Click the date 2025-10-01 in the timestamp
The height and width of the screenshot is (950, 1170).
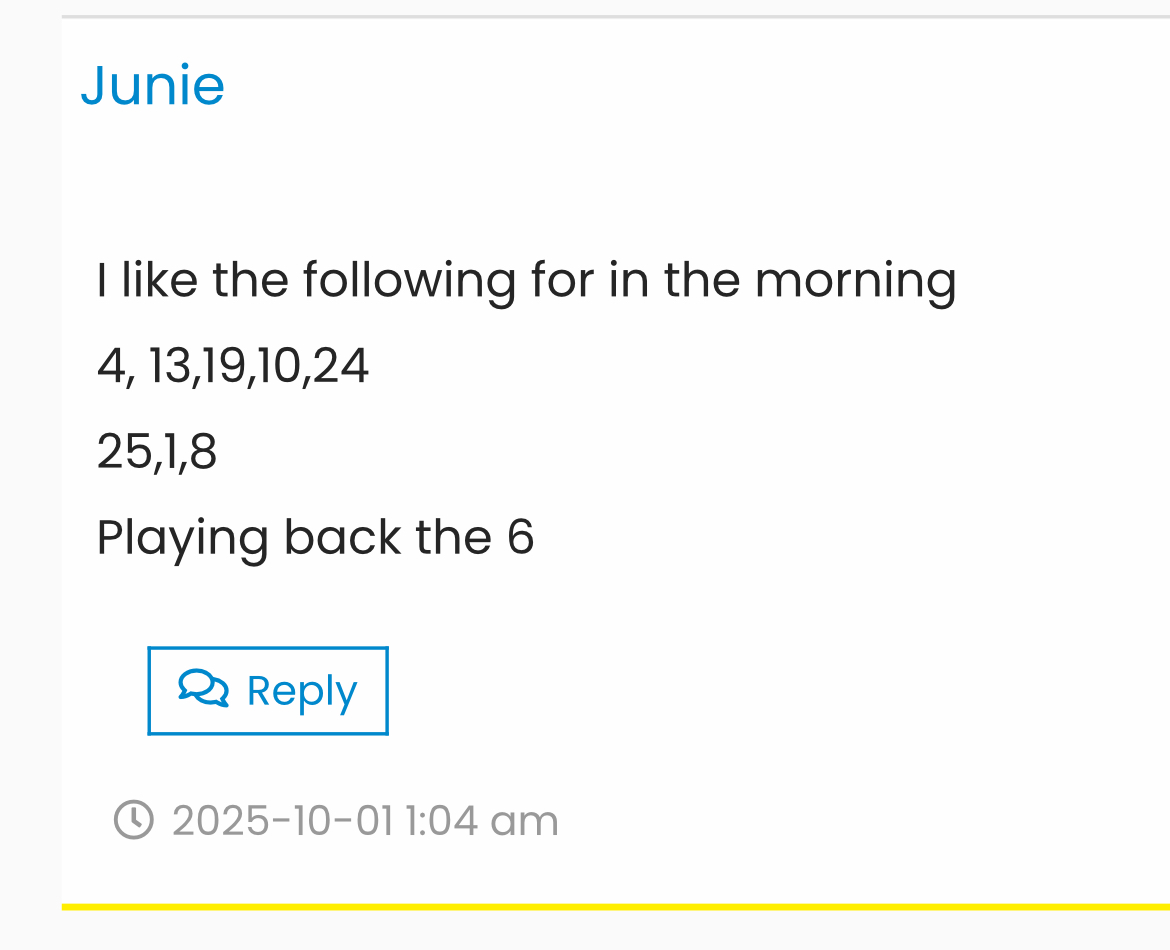(283, 821)
